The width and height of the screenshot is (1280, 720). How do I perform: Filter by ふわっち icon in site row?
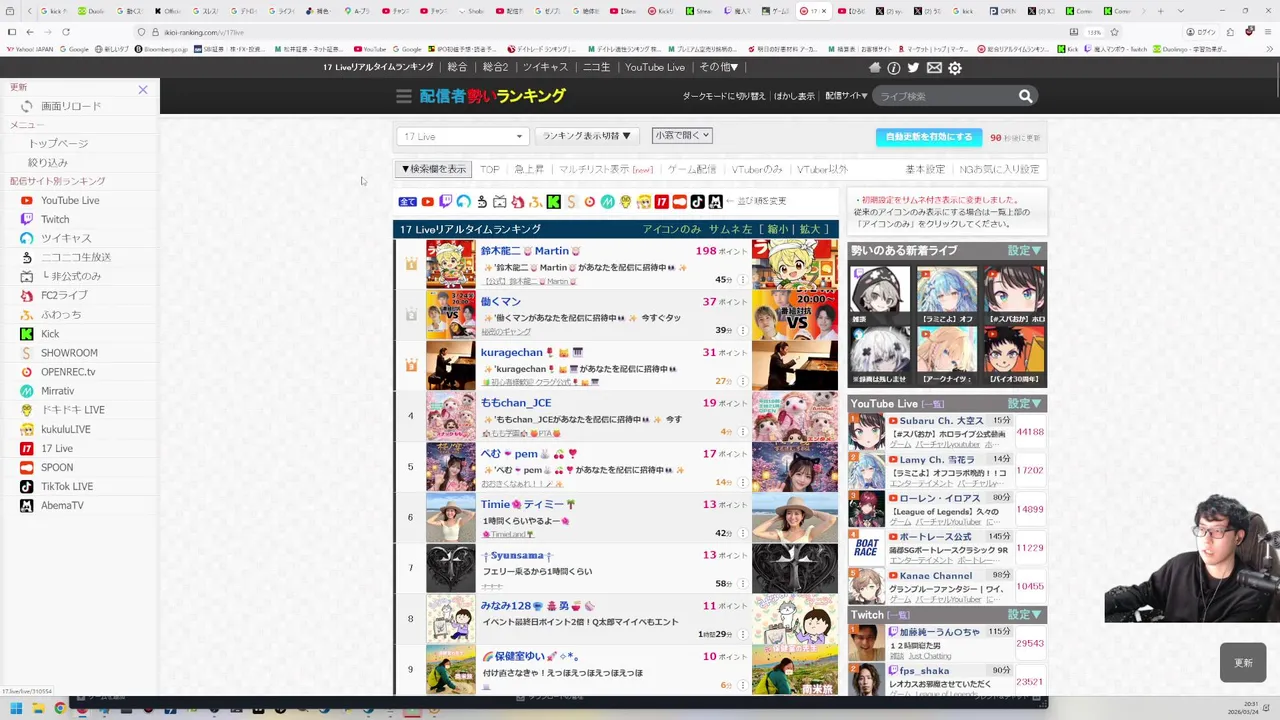tap(535, 202)
